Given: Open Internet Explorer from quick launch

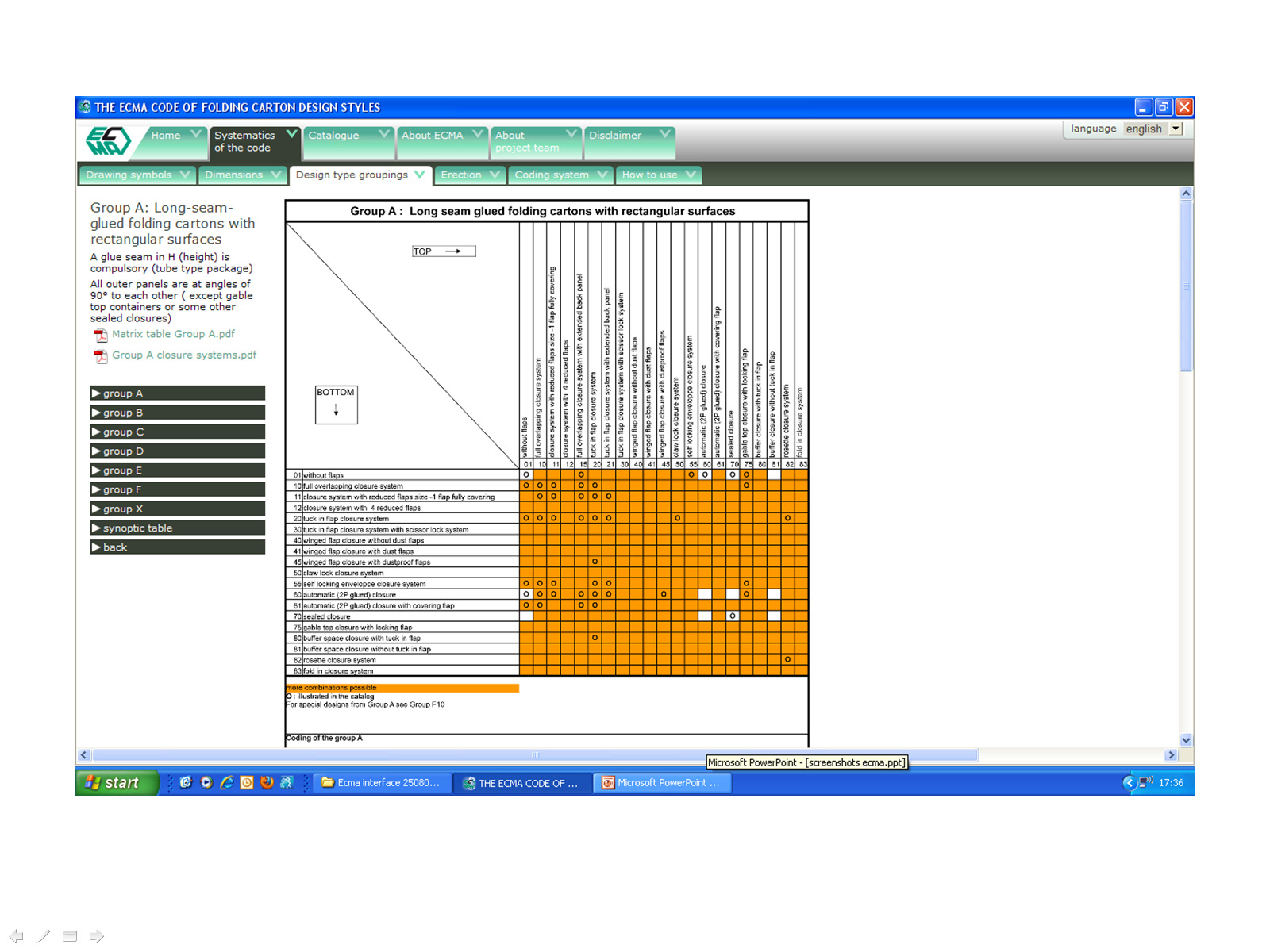Looking at the screenshot, I should pos(226,783).
